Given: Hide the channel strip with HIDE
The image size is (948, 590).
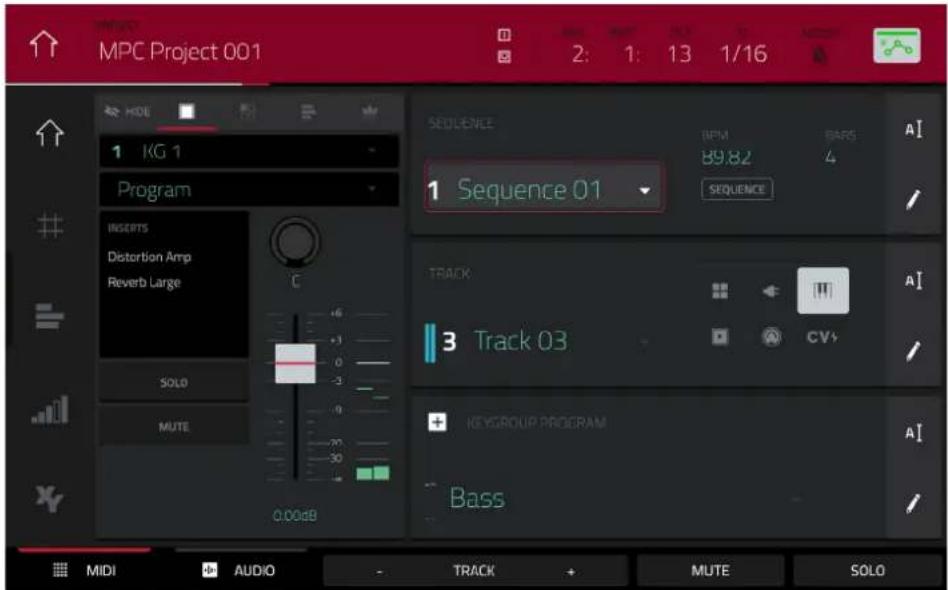Looking at the screenshot, I should click(127, 112).
